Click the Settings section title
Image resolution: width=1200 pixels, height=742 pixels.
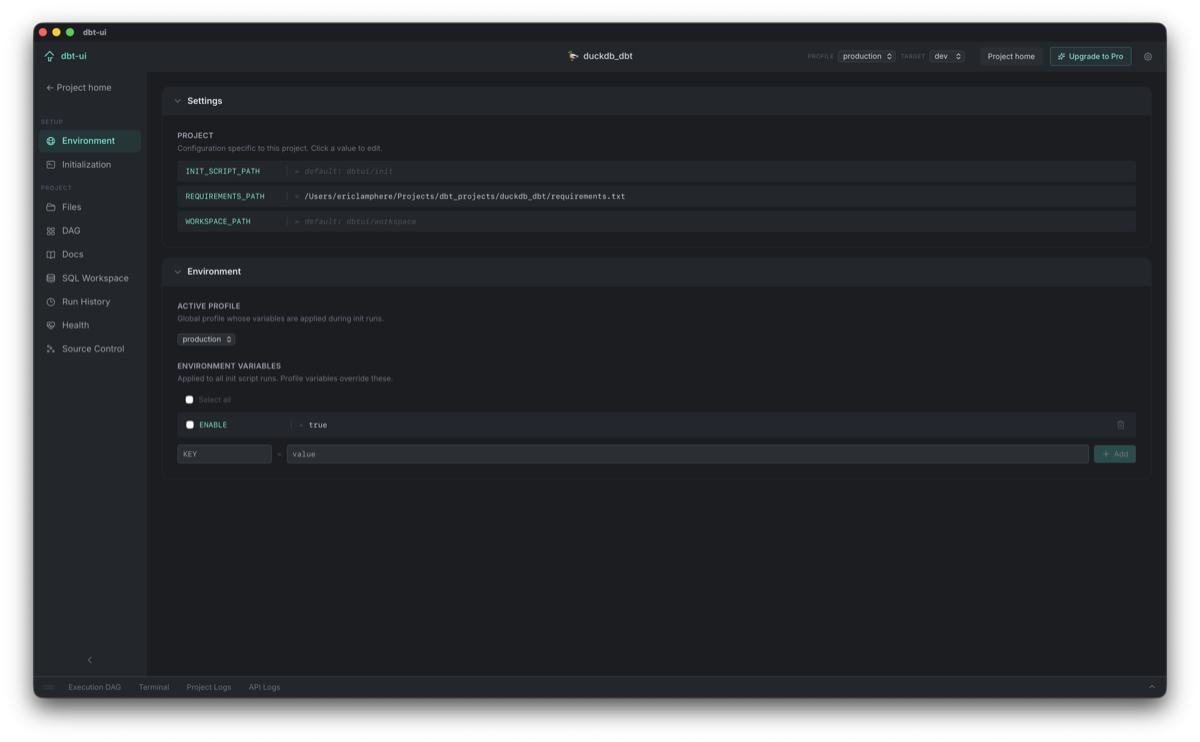pos(205,101)
